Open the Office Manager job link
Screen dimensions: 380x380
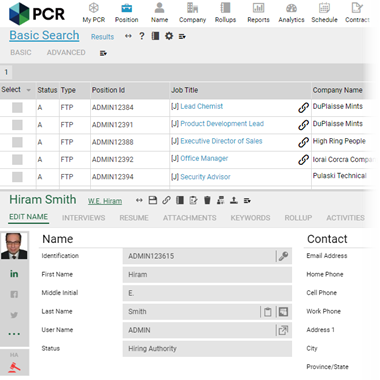pyautogui.click(x=204, y=158)
